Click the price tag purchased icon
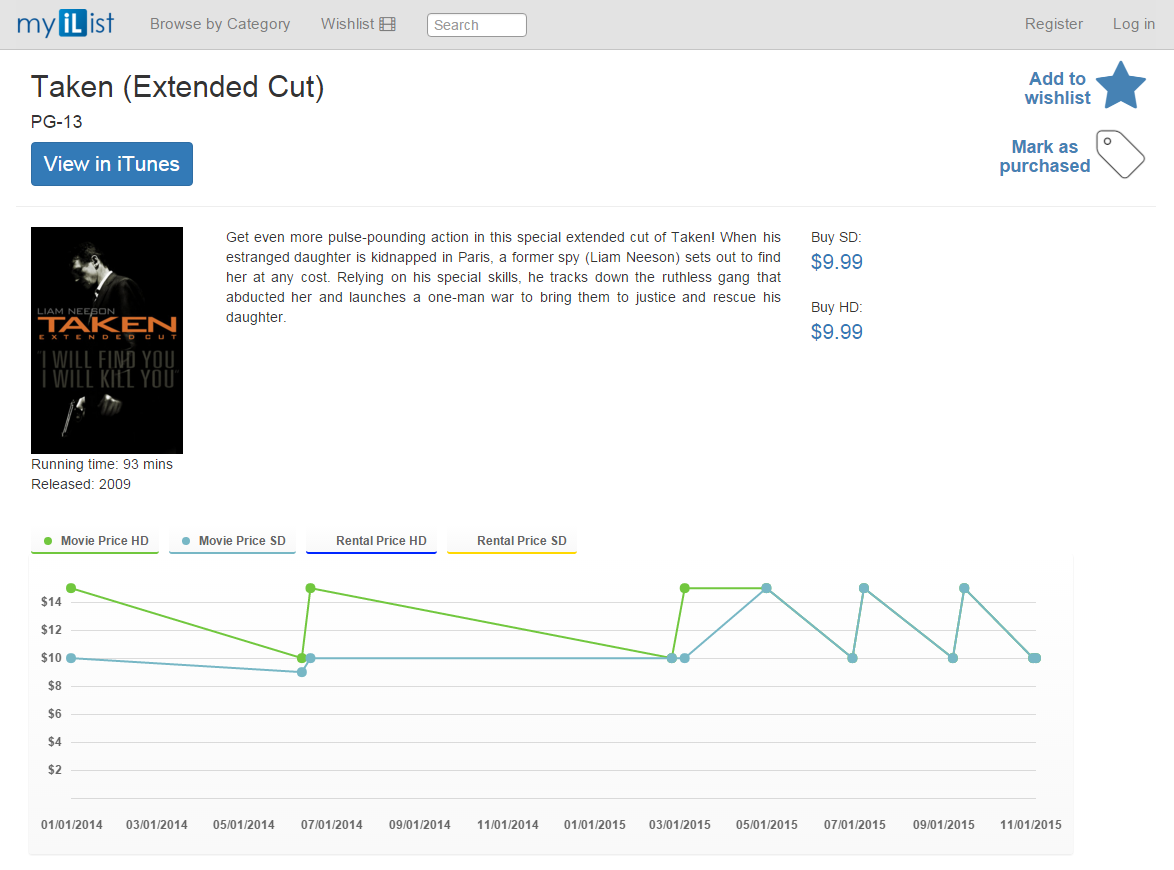1174x870 pixels. 1120,154
